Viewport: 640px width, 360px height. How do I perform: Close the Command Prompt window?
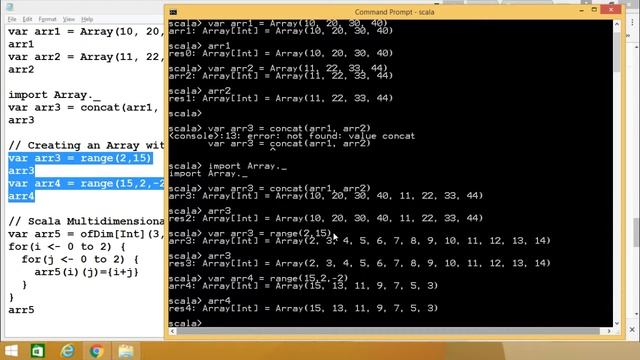611,10
